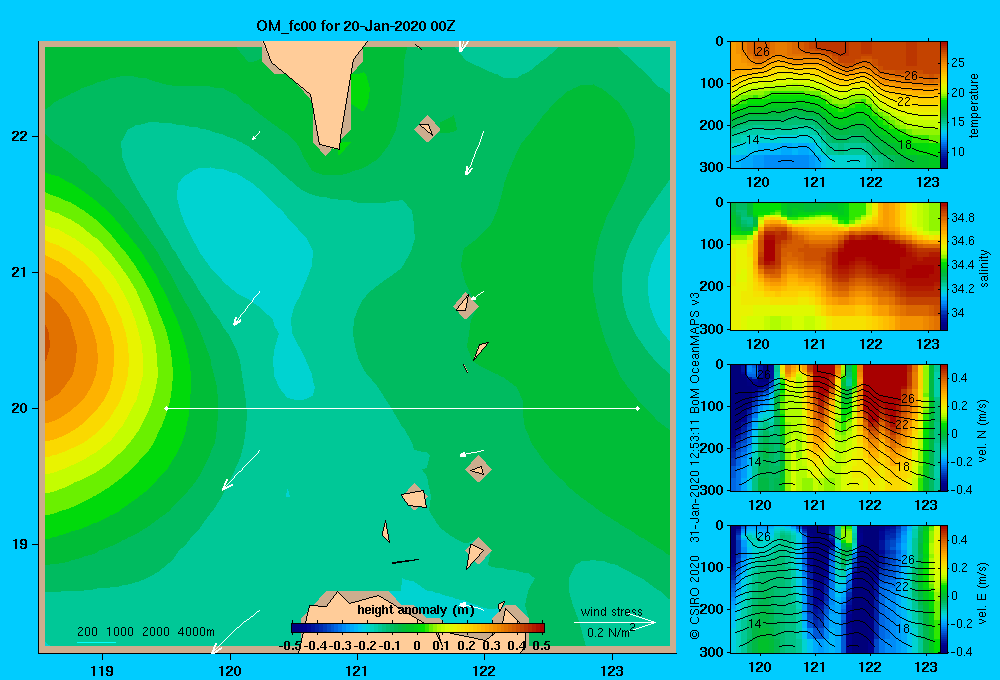This screenshot has width=1000, height=680.
Task: Click the vel. E (m/s) axis label
Action: point(982,593)
